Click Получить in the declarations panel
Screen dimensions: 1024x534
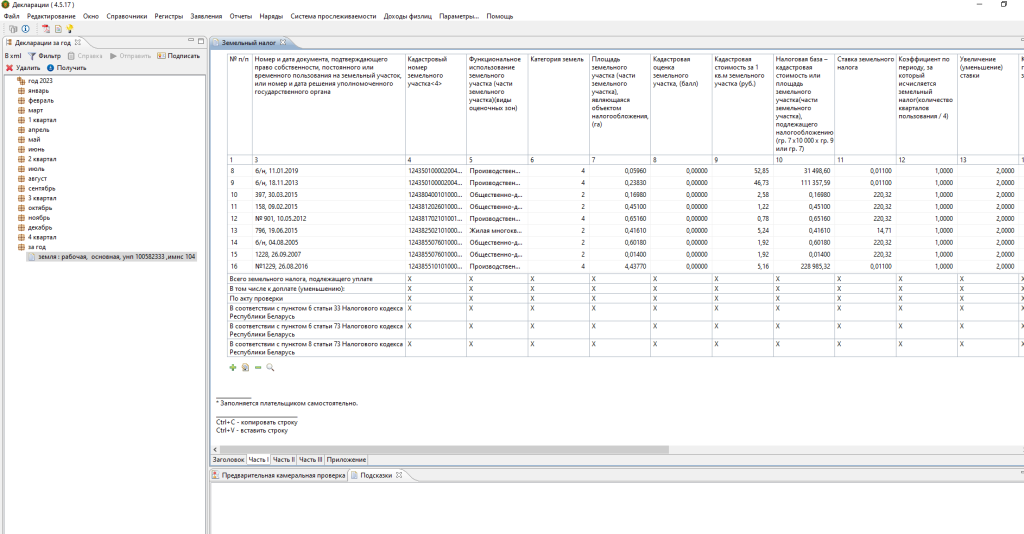tap(66, 67)
